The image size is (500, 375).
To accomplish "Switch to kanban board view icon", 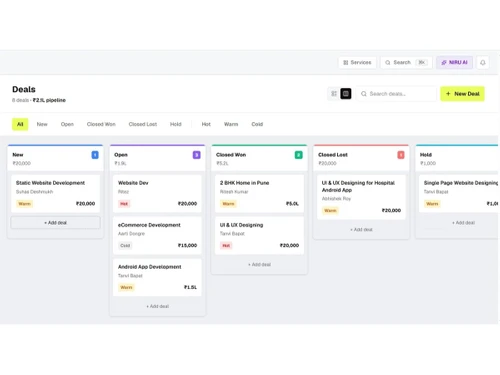I will point(346,94).
